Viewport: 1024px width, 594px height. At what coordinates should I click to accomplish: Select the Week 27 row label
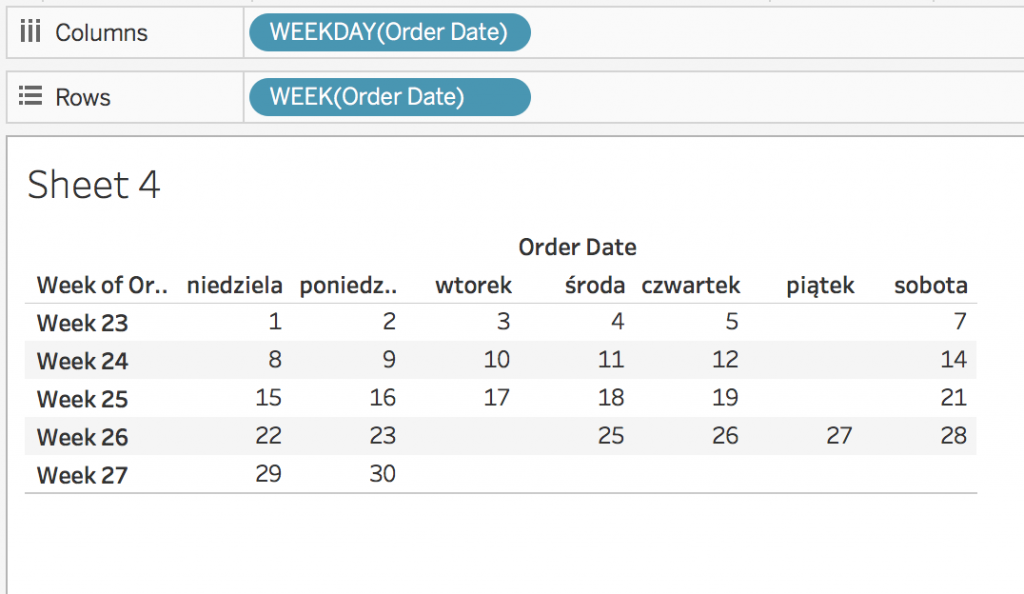[82, 475]
